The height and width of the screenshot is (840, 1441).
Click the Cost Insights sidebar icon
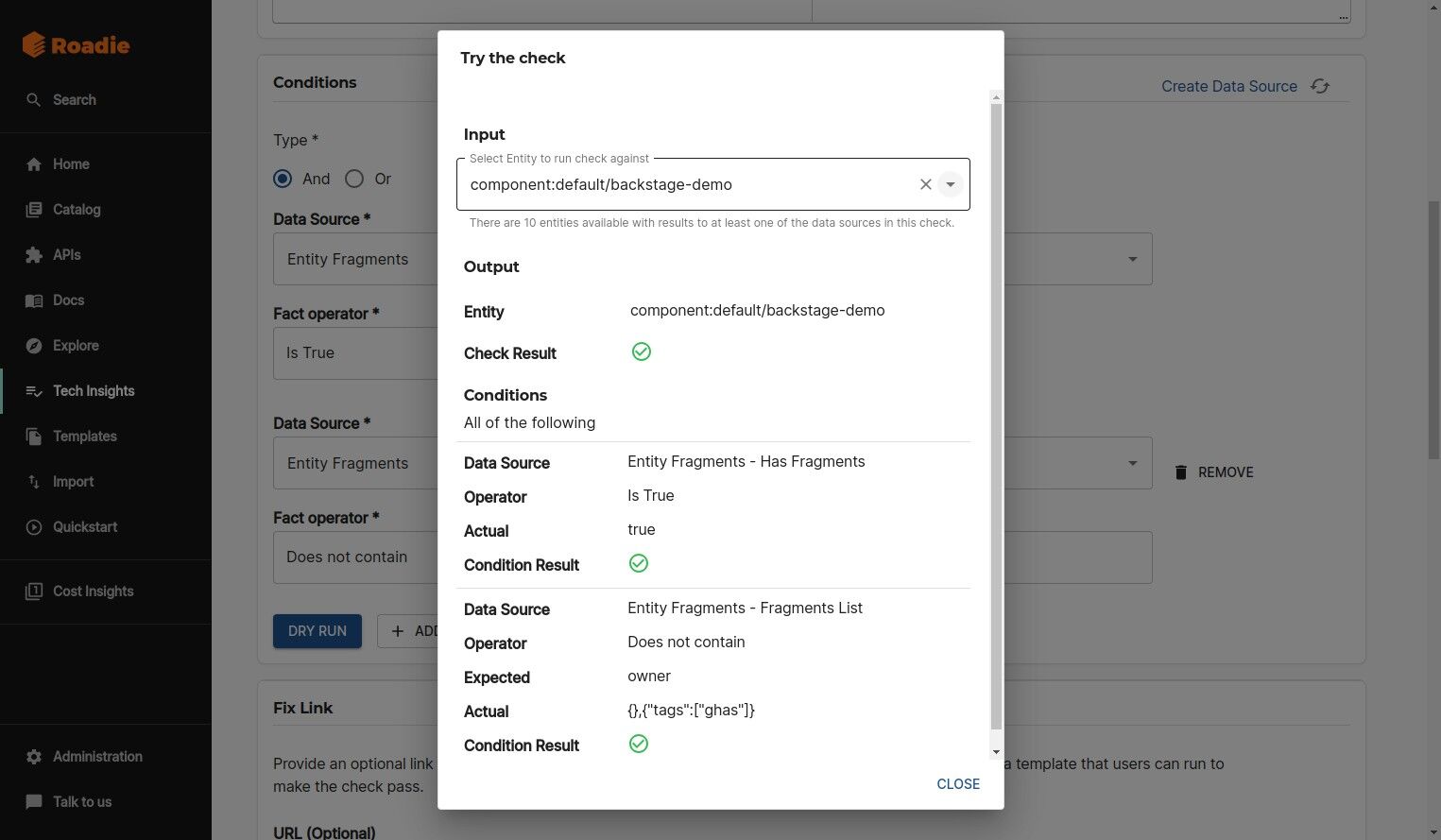34,591
